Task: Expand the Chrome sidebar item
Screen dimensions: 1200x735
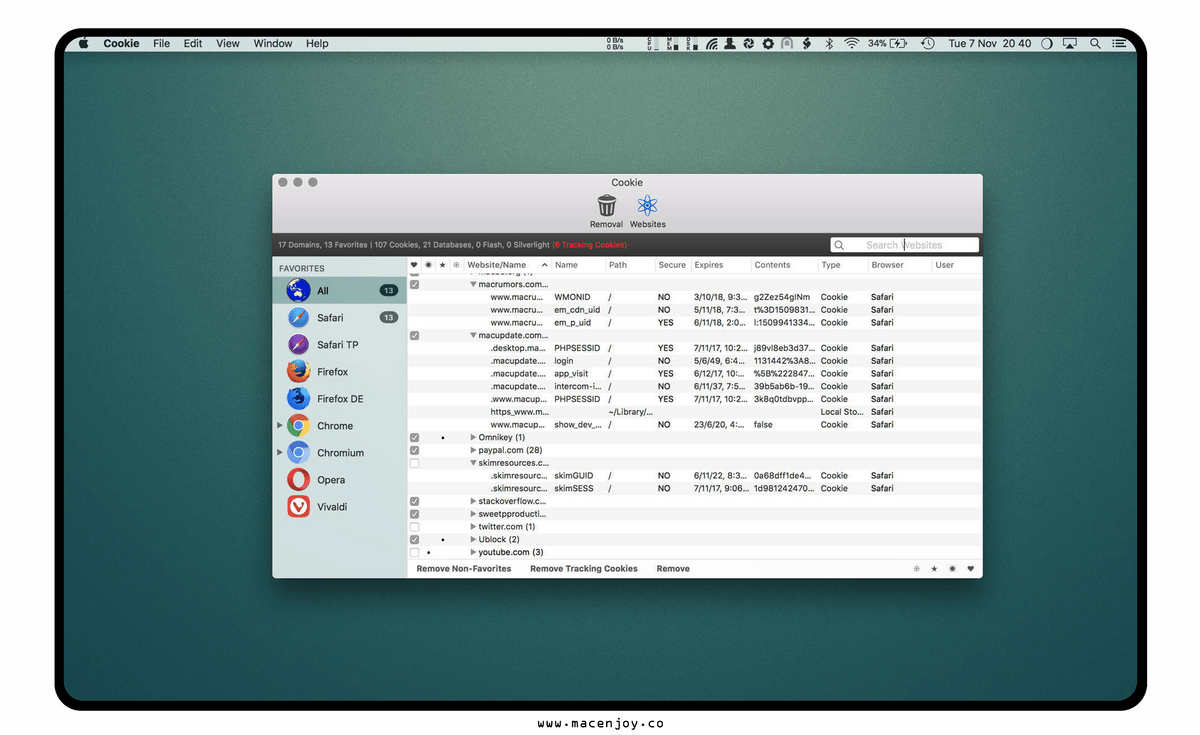Action: (280, 426)
